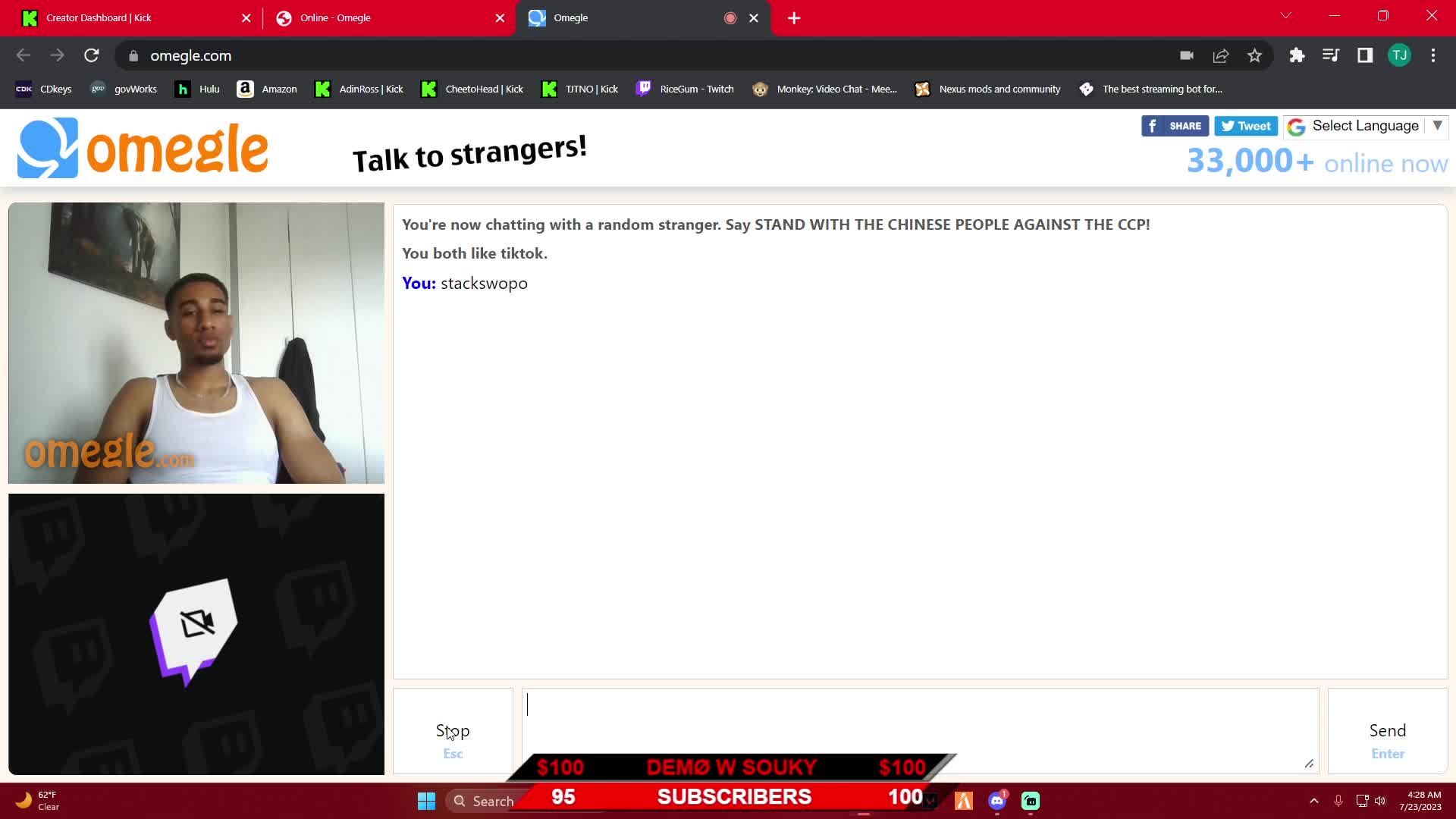
Task: Click the camera icon in address bar
Action: point(1187,55)
